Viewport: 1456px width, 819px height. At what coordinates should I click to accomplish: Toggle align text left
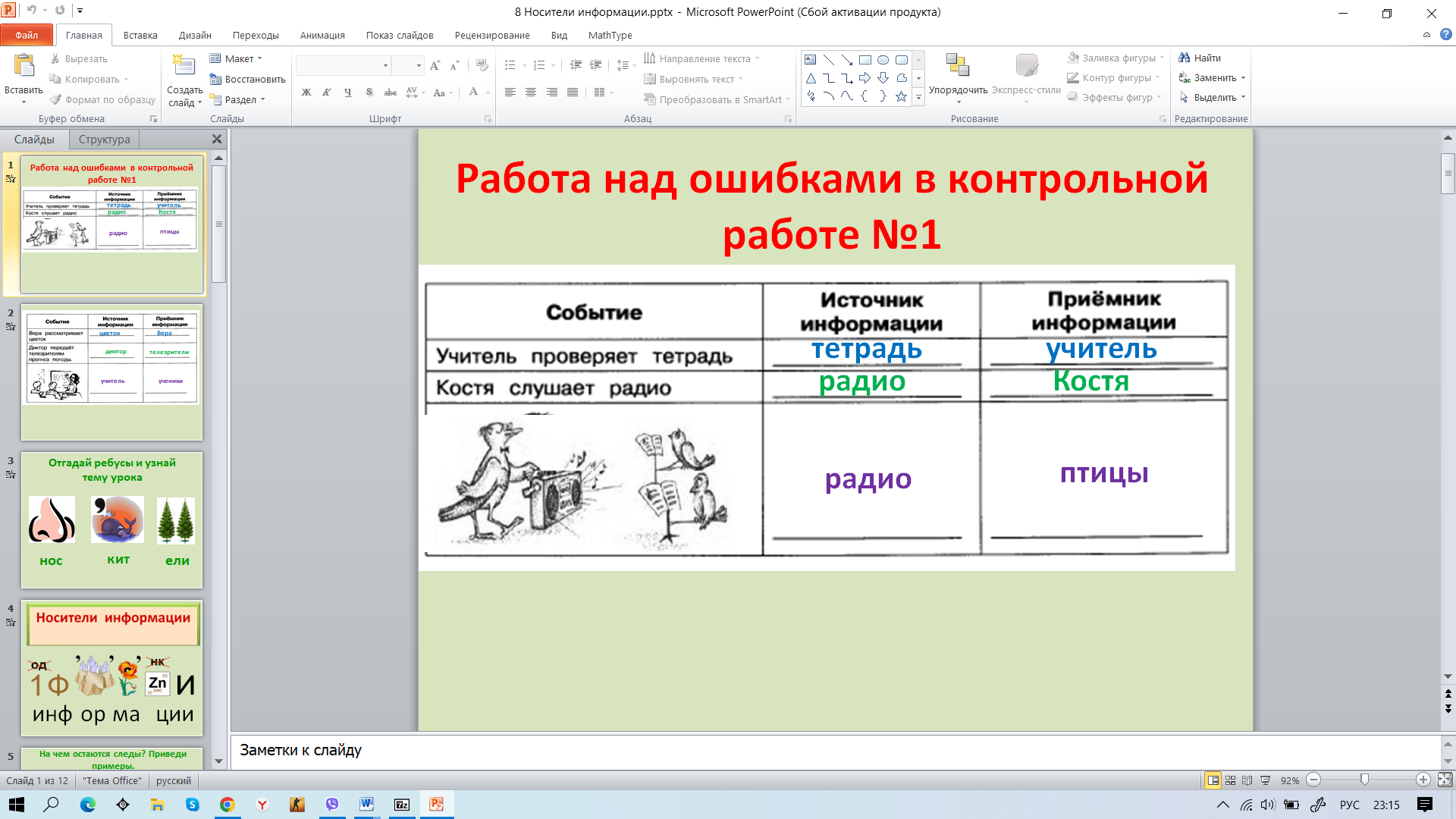coord(510,93)
